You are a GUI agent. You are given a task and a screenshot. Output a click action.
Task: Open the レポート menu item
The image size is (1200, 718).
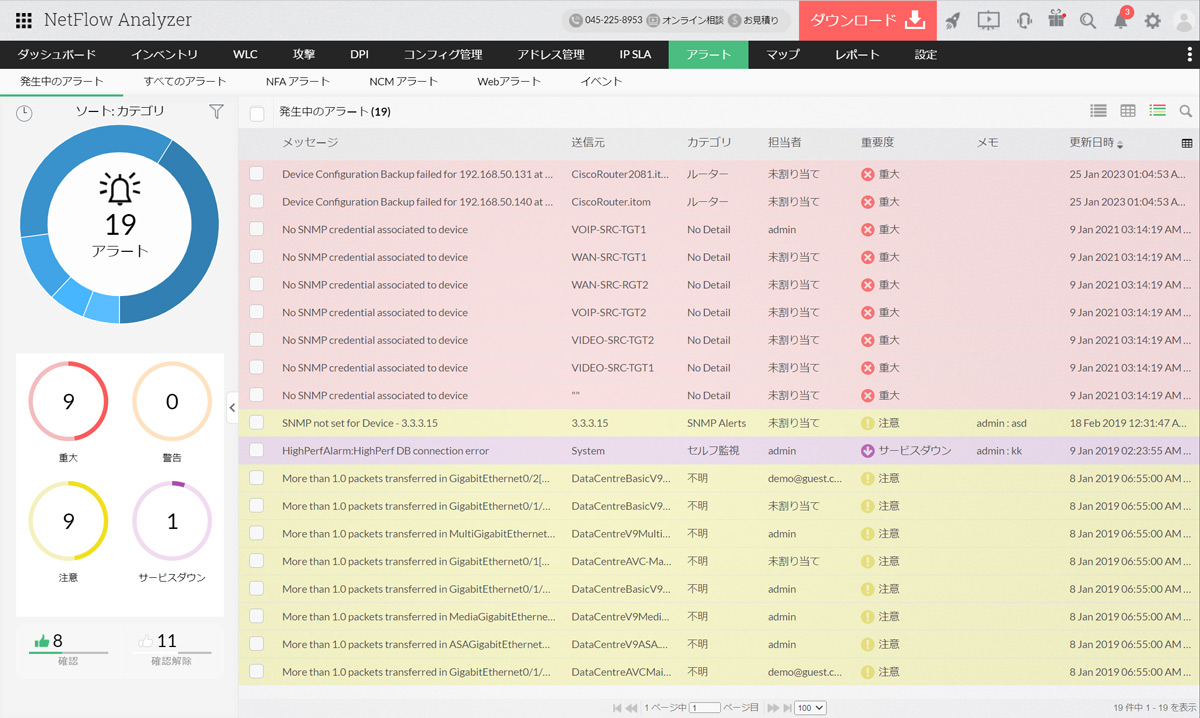pos(857,55)
